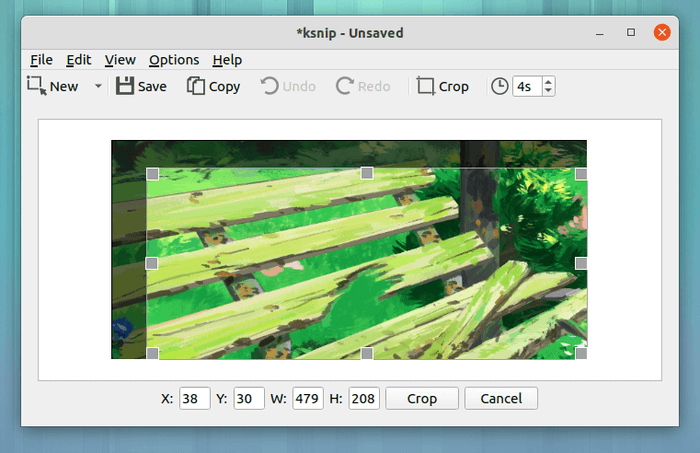700x453 pixels.
Task: Increase capture delay with the up arrow
Action: [548, 82]
